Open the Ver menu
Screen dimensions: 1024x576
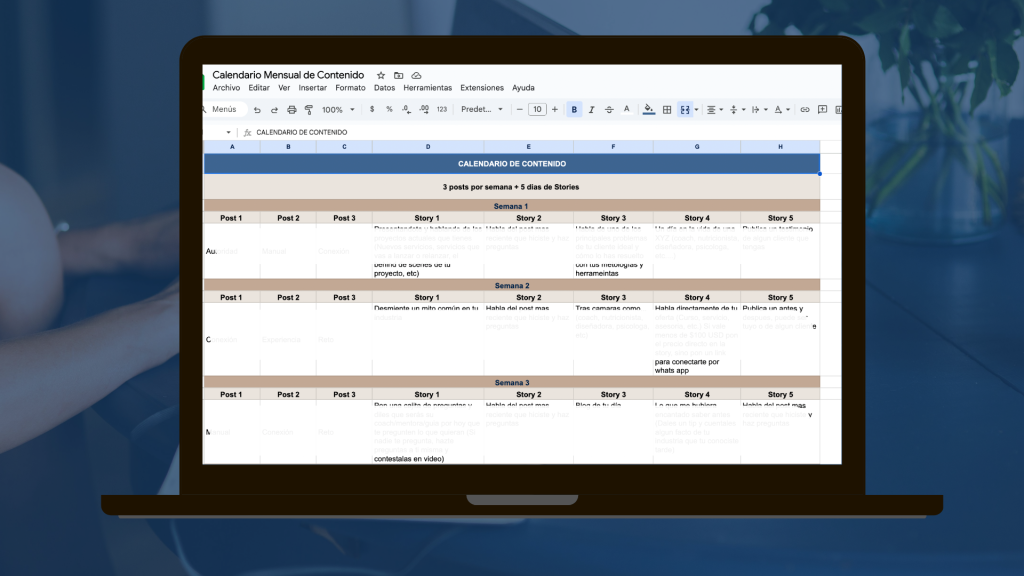[284, 88]
